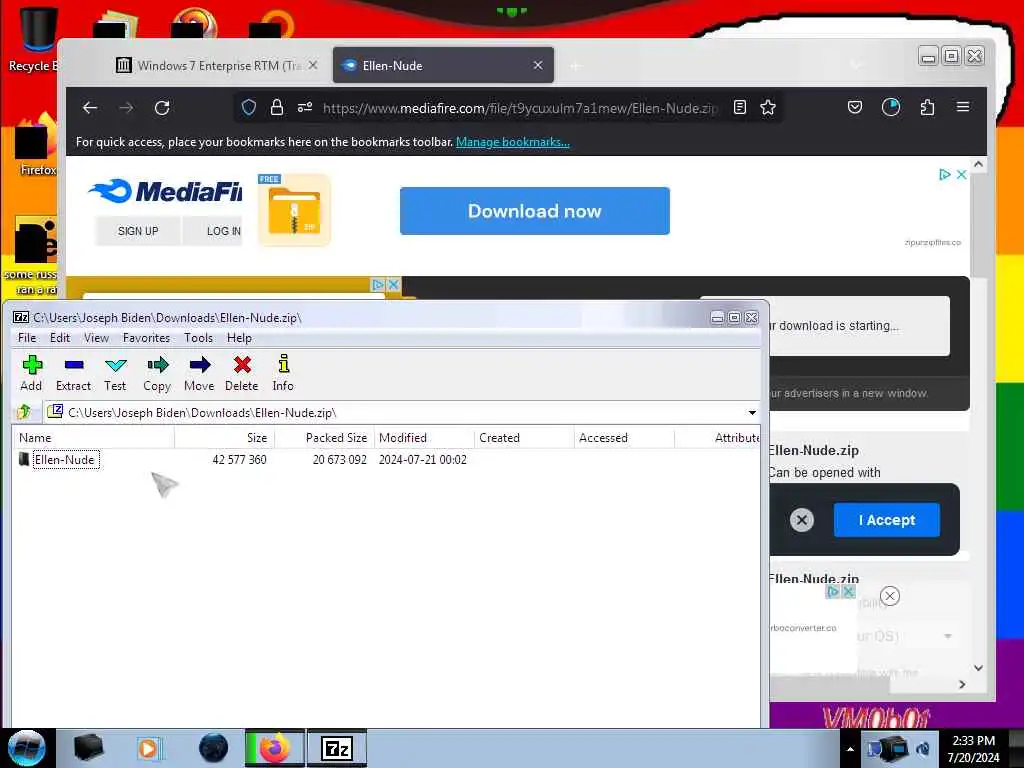Expand the 7-Zip path dropdown
Viewport: 1024px width, 768px height.
click(x=752, y=413)
